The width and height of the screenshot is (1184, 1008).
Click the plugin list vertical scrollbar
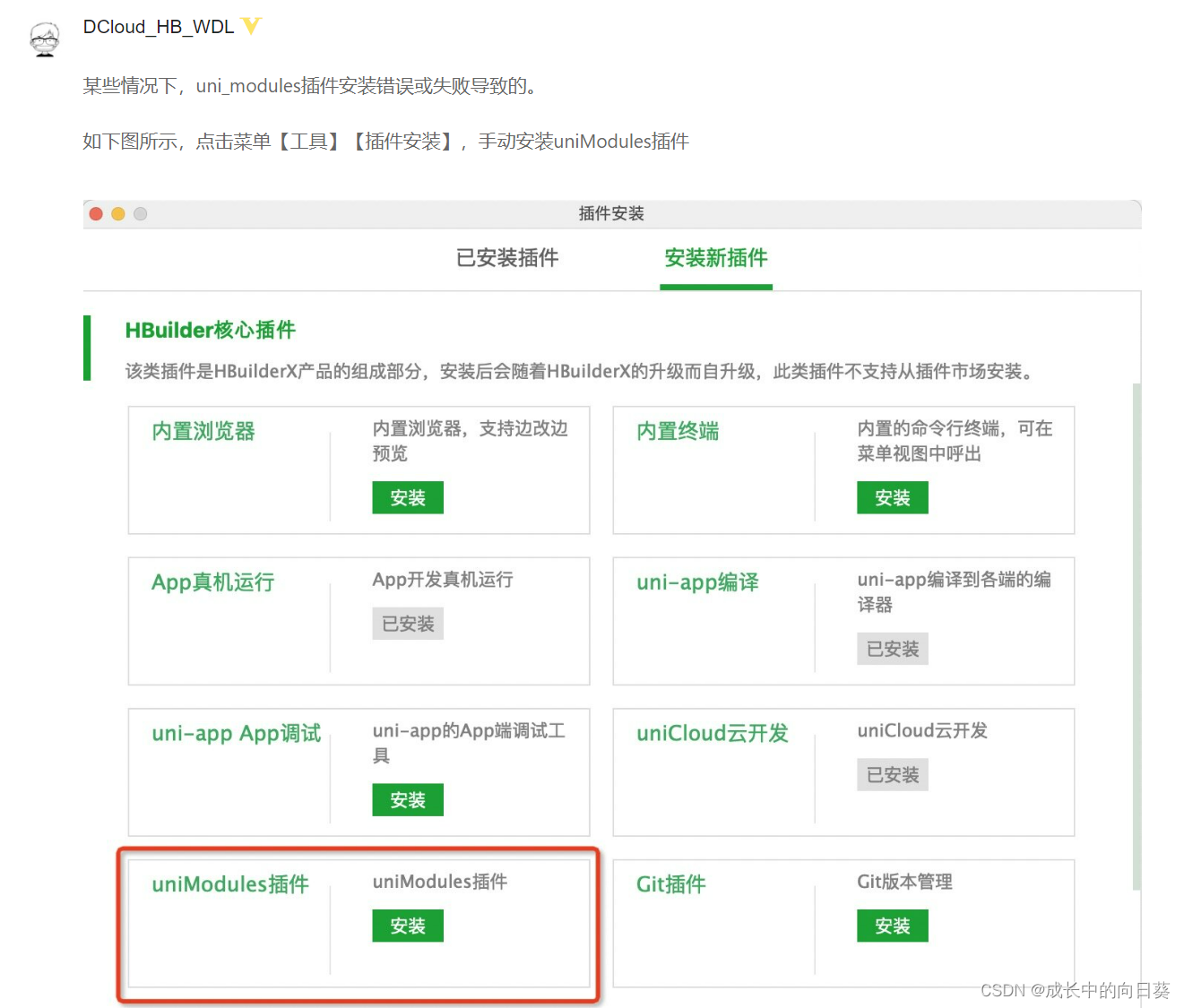1136,636
